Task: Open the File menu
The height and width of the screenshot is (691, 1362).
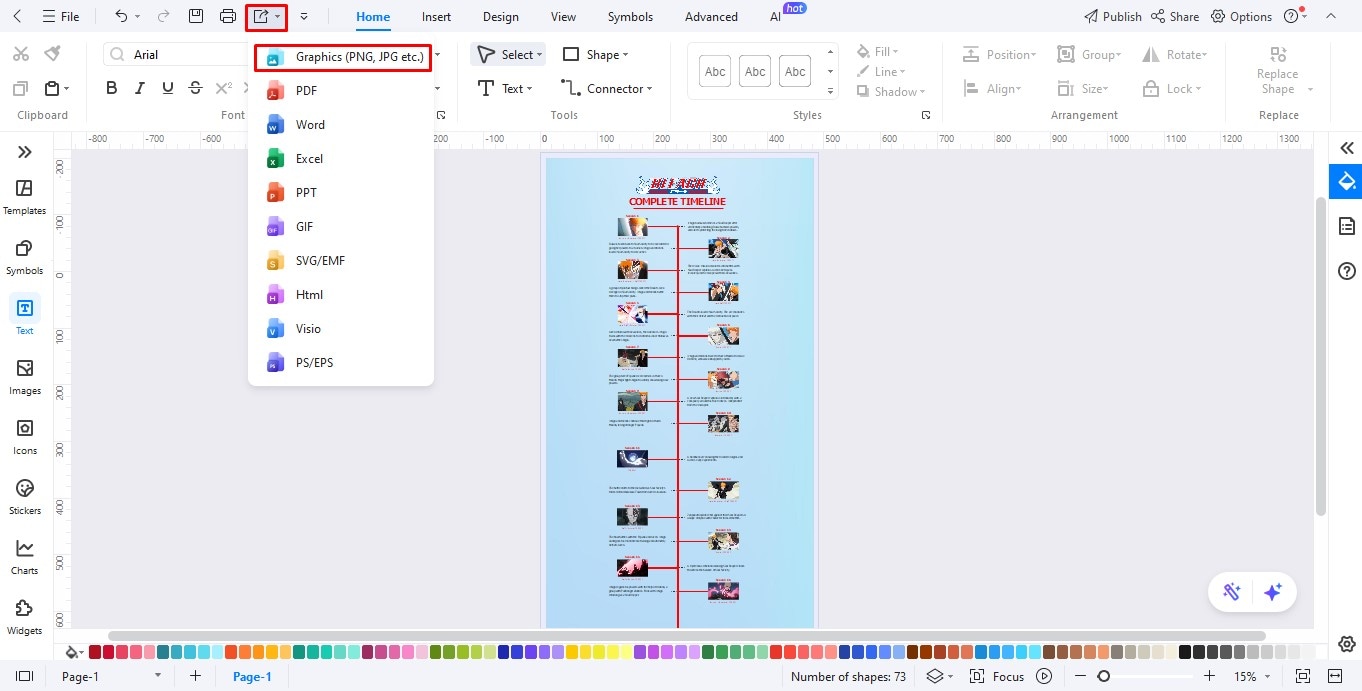Action: [61, 16]
